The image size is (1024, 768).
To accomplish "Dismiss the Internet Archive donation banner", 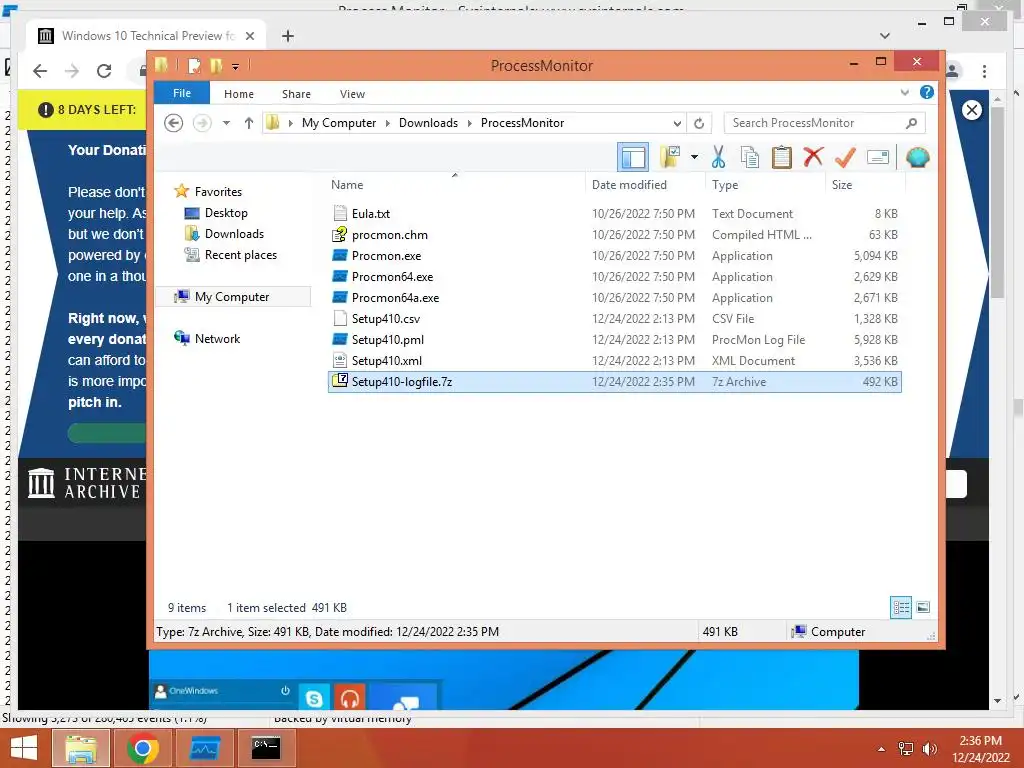I will (972, 110).
